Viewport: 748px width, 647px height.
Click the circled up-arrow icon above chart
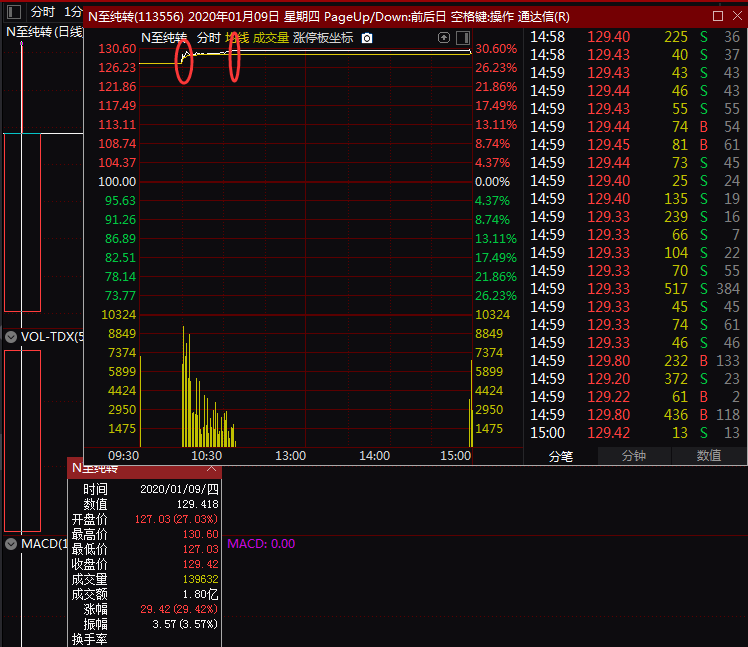pos(444,38)
